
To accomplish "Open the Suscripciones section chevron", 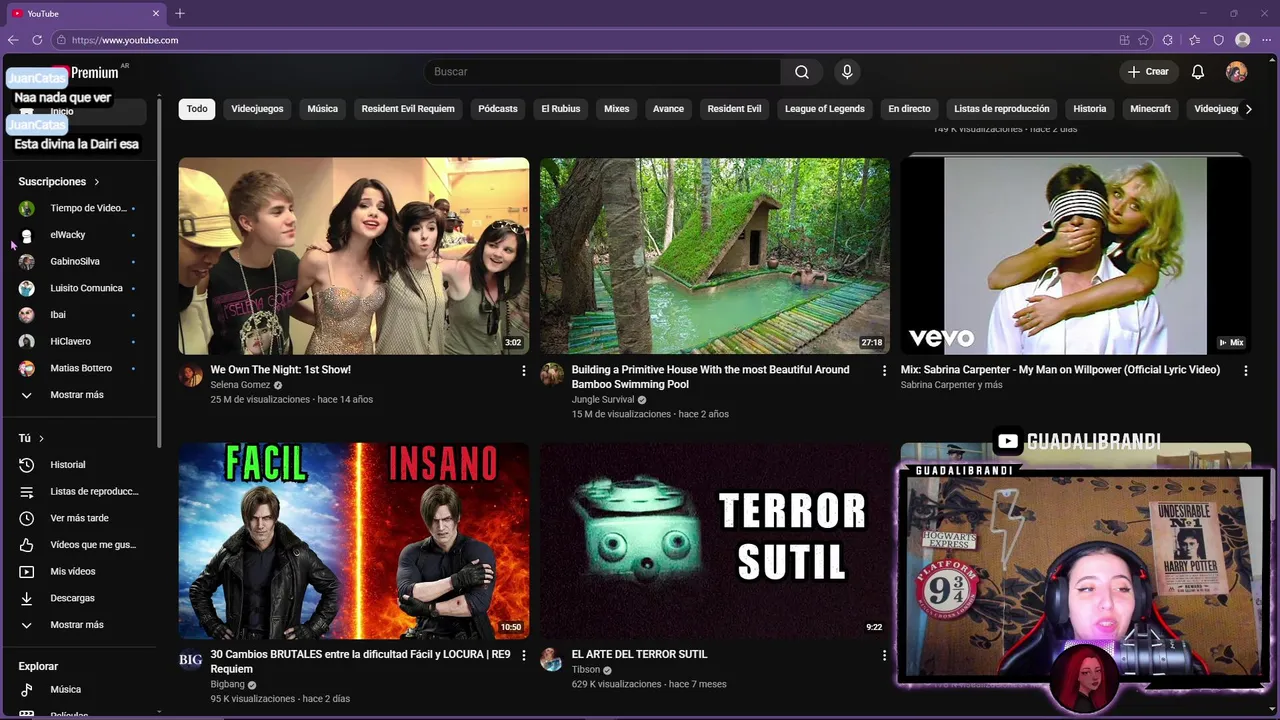I will [97, 182].
